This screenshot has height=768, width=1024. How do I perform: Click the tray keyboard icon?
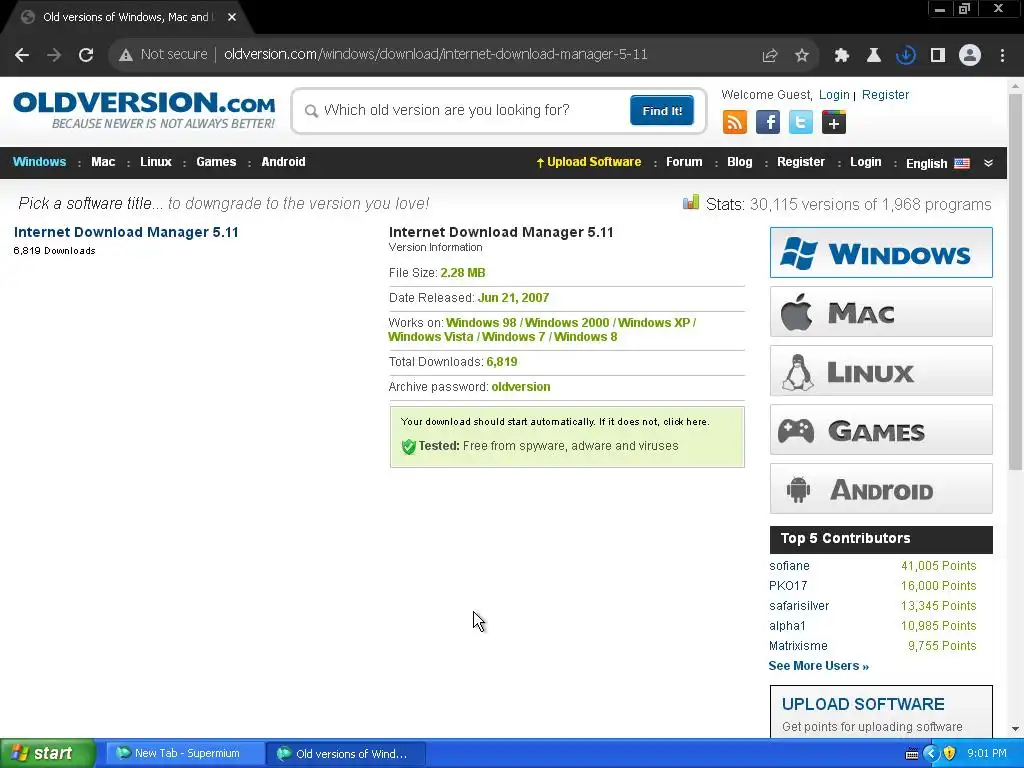[912, 754]
